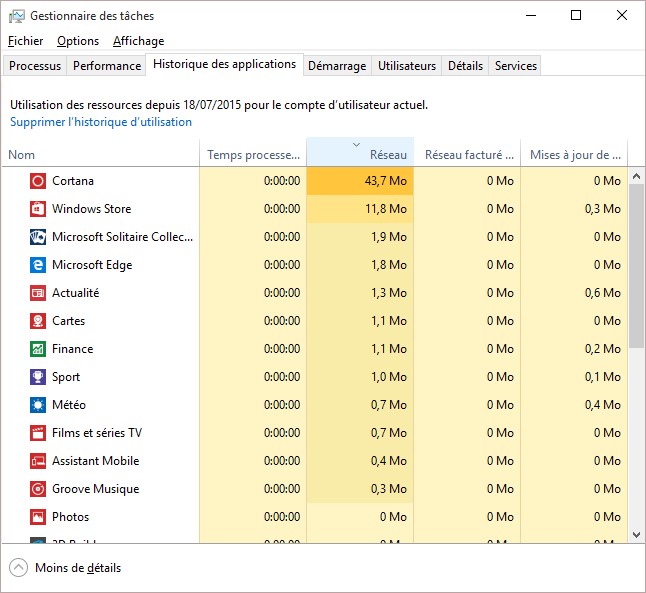Click the Sport trophy icon

(37, 377)
